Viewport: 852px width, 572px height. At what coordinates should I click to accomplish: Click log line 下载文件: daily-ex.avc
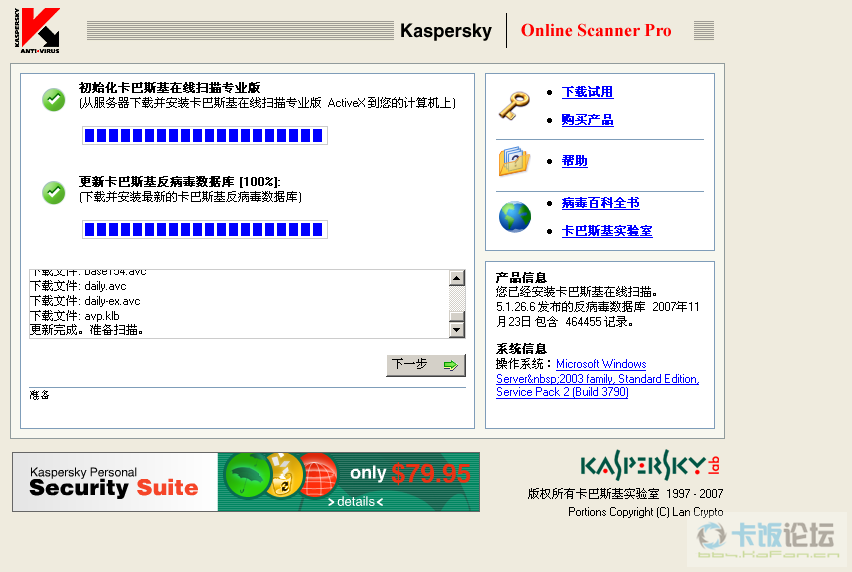click(x=85, y=301)
